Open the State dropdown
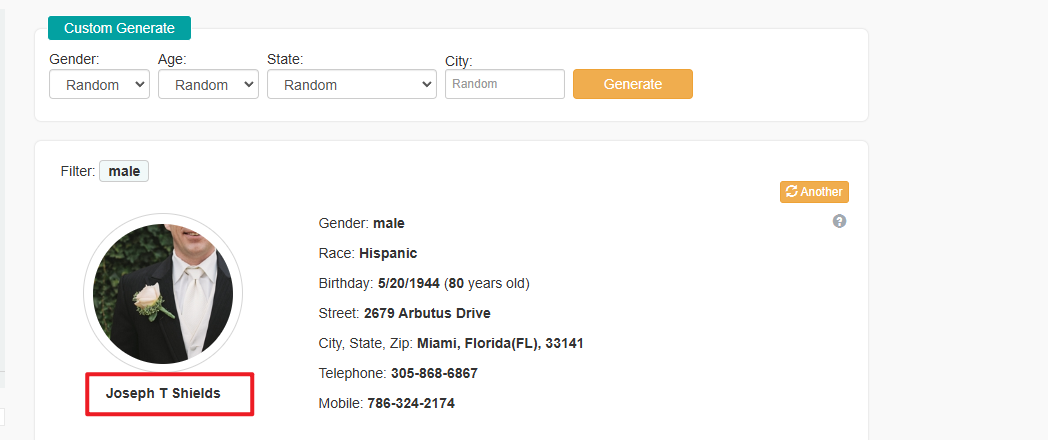The height and width of the screenshot is (440, 1048). (x=352, y=85)
